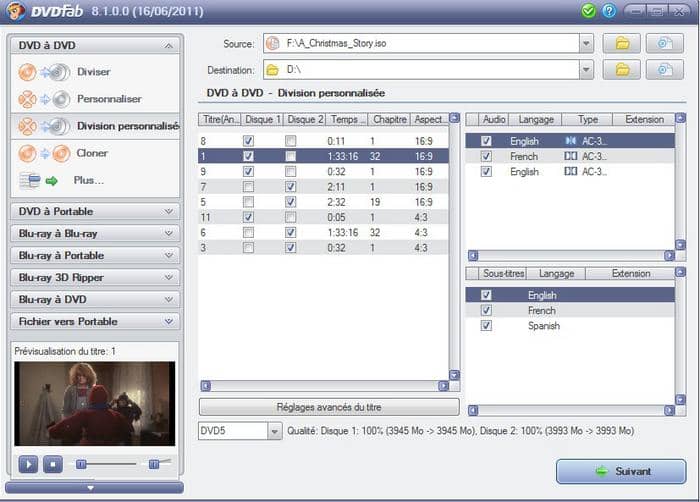Click the Division personnalisée disc icon

(44, 126)
